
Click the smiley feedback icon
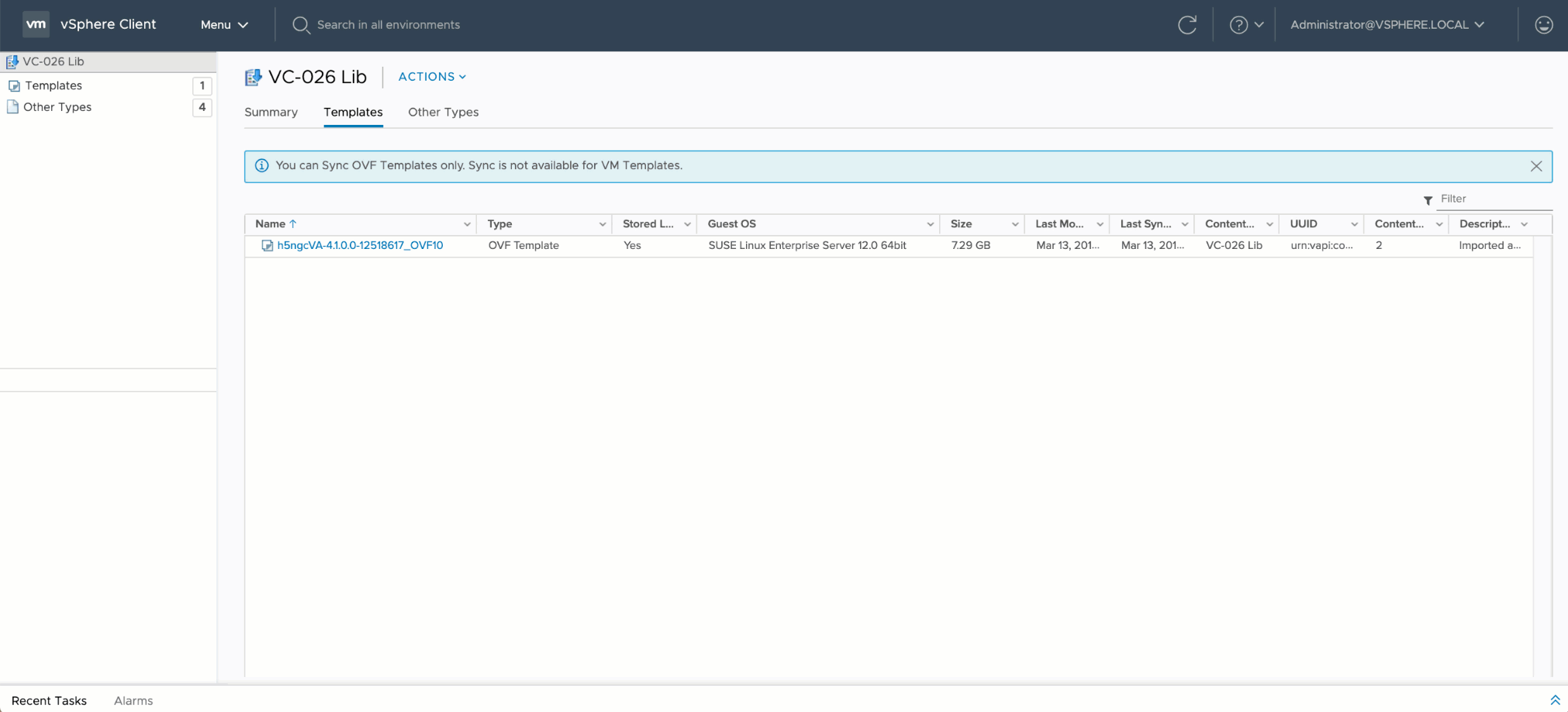pyautogui.click(x=1544, y=25)
